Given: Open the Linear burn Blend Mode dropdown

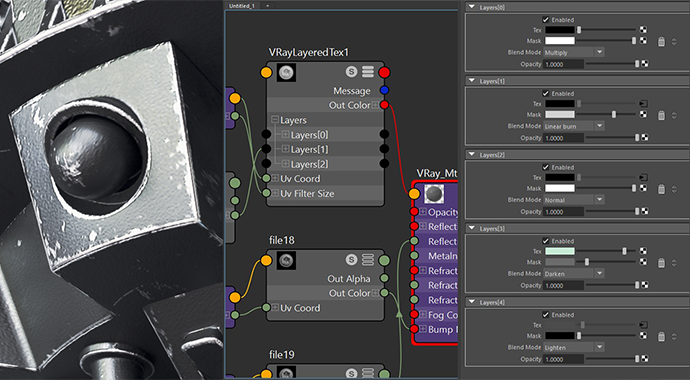Looking at the screenshot, I should click(574, 126).
